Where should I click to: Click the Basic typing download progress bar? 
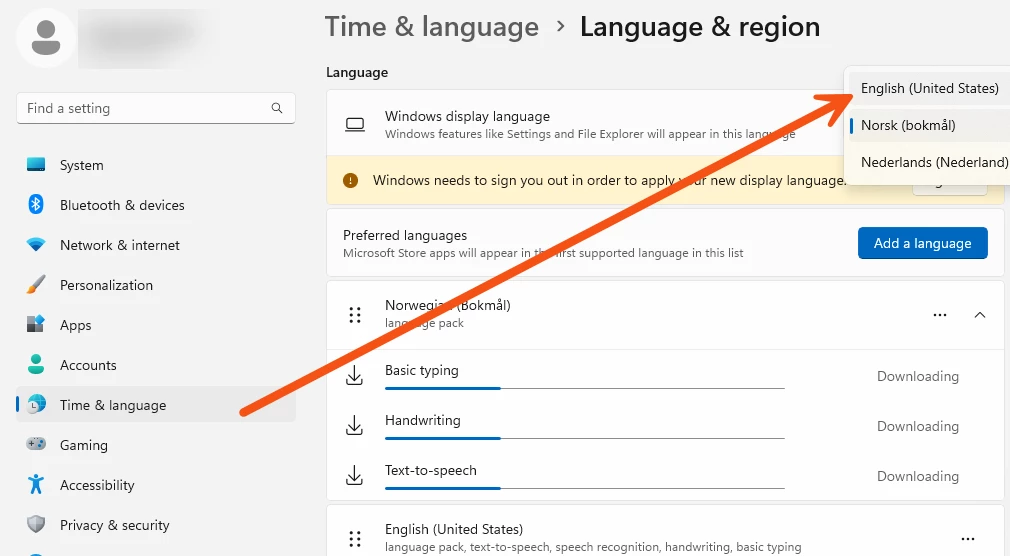coord(585,388)
